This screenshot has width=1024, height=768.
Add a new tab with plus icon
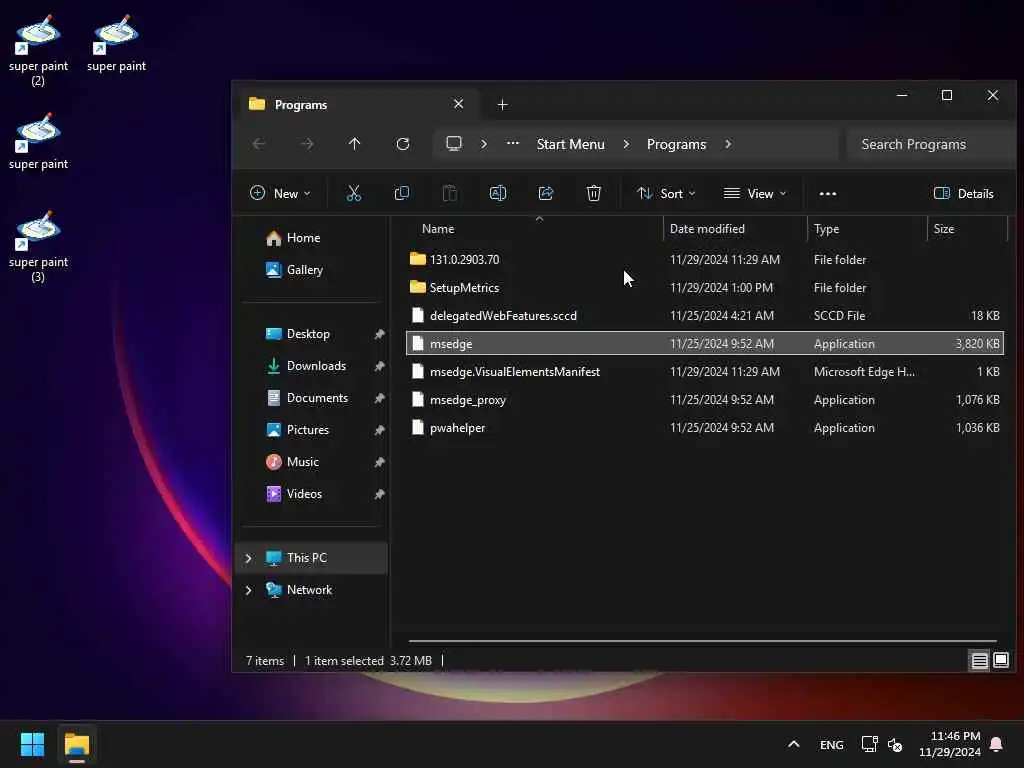tap(502, 104)
